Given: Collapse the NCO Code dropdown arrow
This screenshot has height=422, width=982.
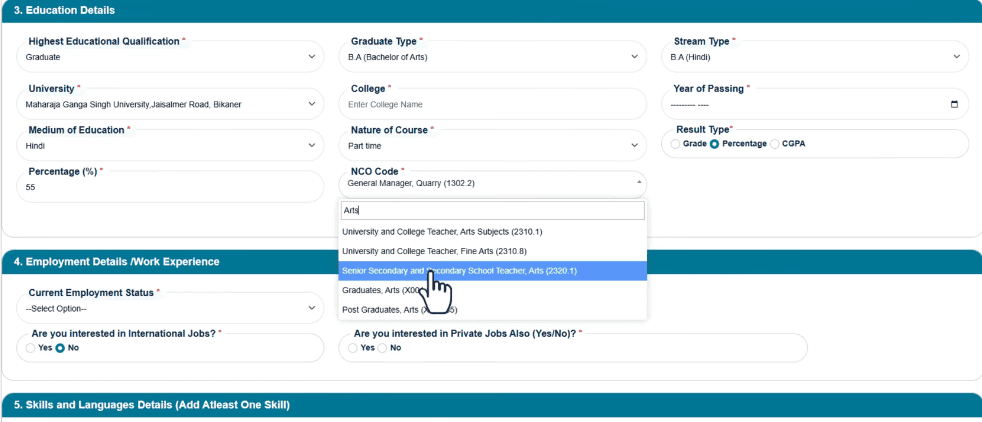Looking at the screenshot, I should point(639,182).
